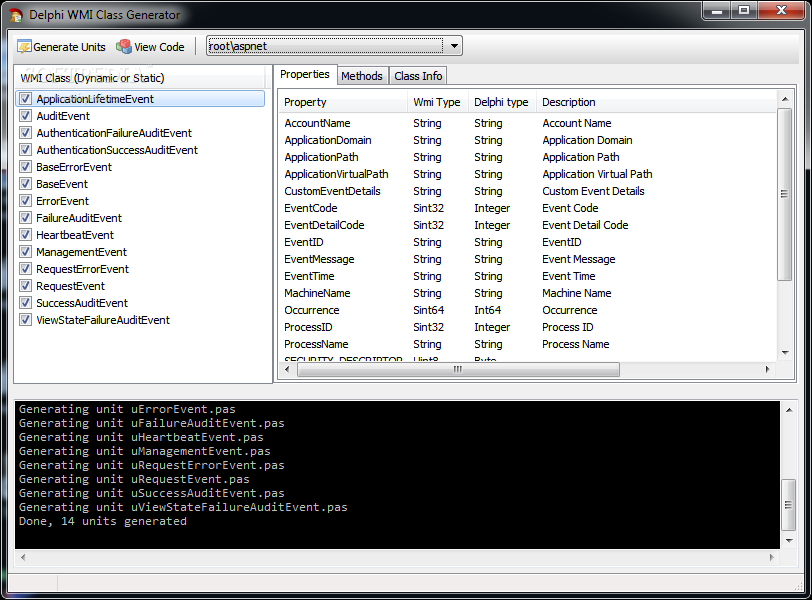Click log console horizontal scroll right arrow

tap(772, 558)
